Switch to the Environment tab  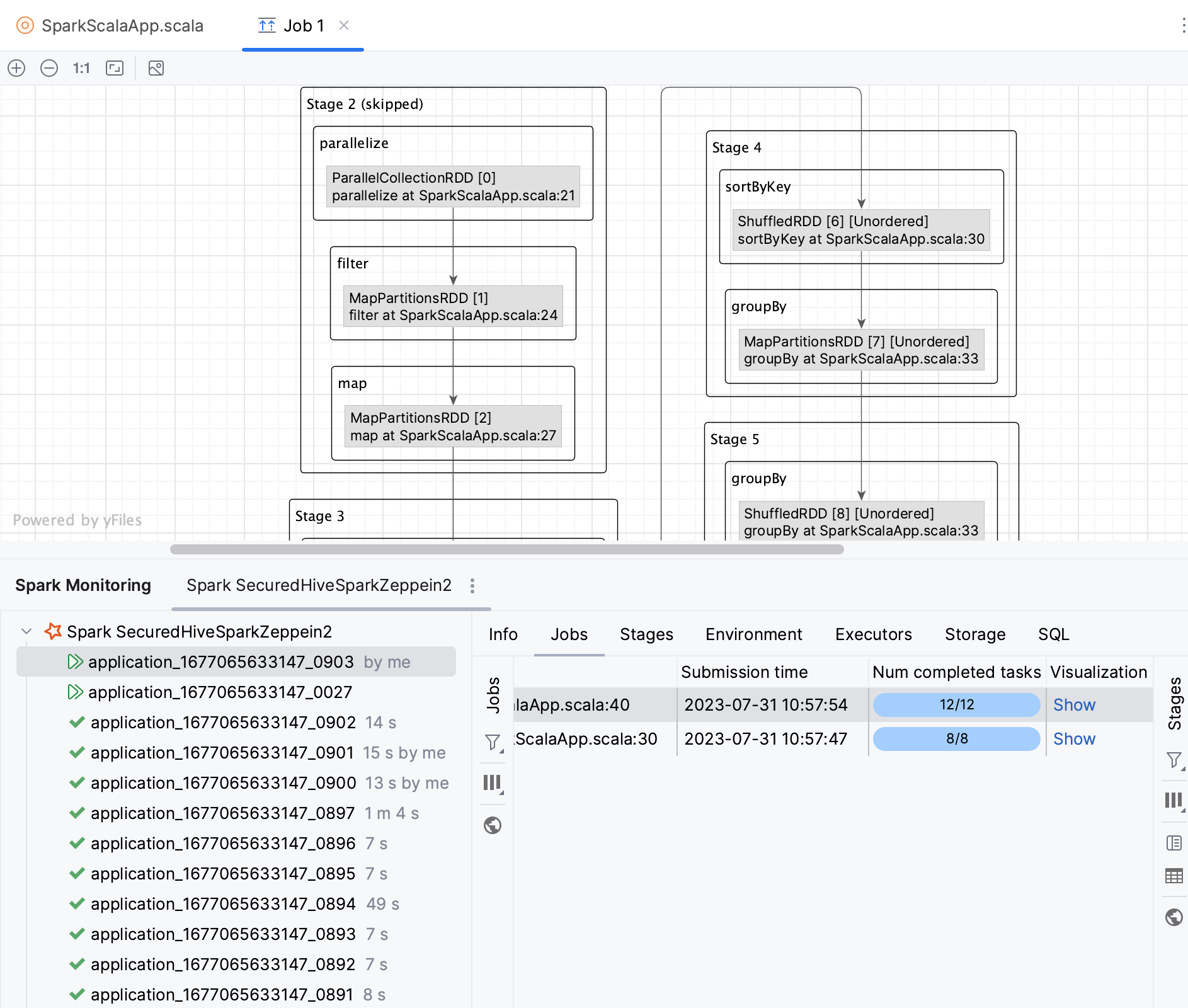click(753, 634)
